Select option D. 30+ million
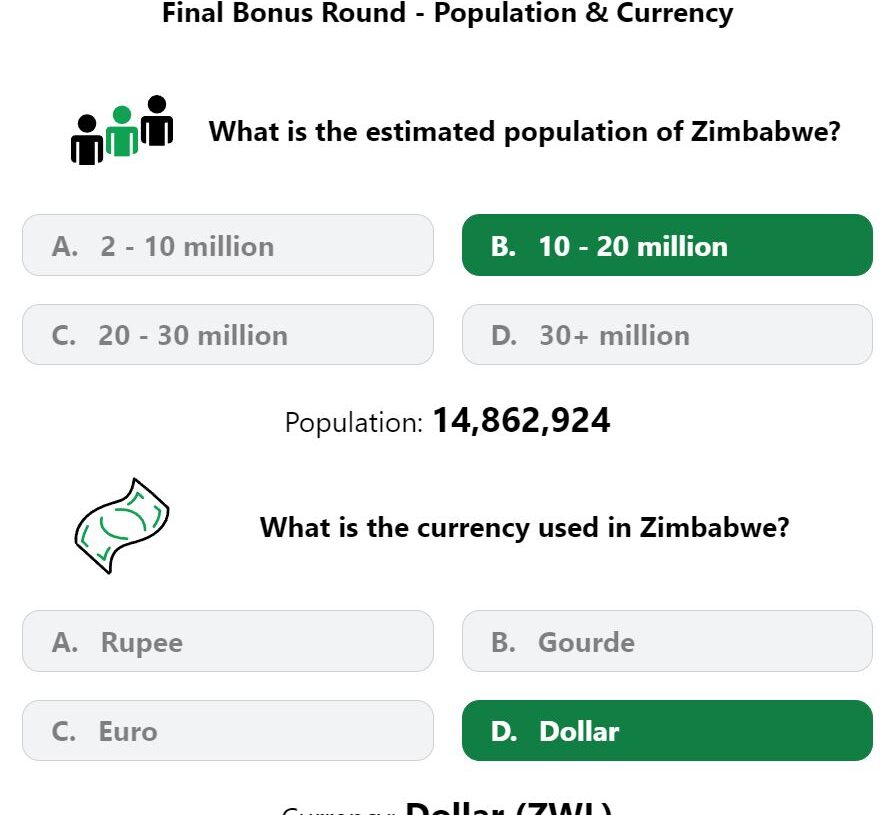The height and width of the screenshot is (815, 896). (667, 334)
